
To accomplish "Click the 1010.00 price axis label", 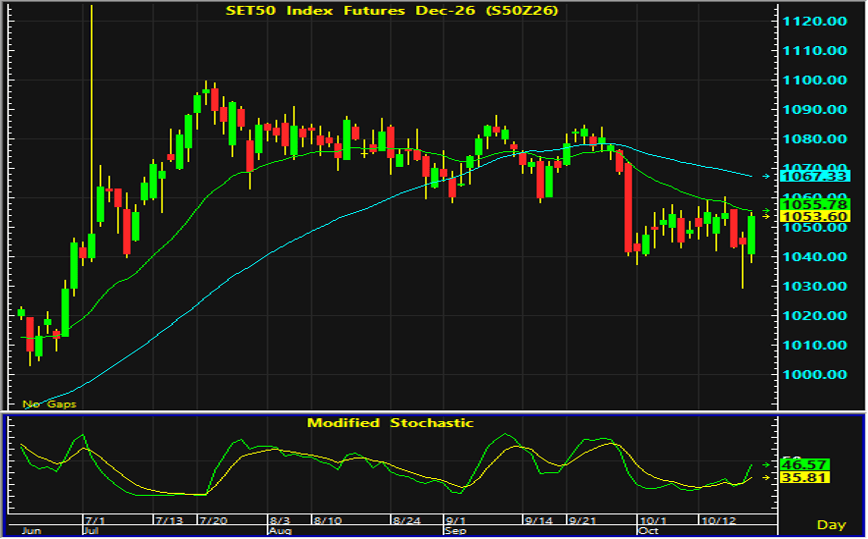I will [814, 345].
